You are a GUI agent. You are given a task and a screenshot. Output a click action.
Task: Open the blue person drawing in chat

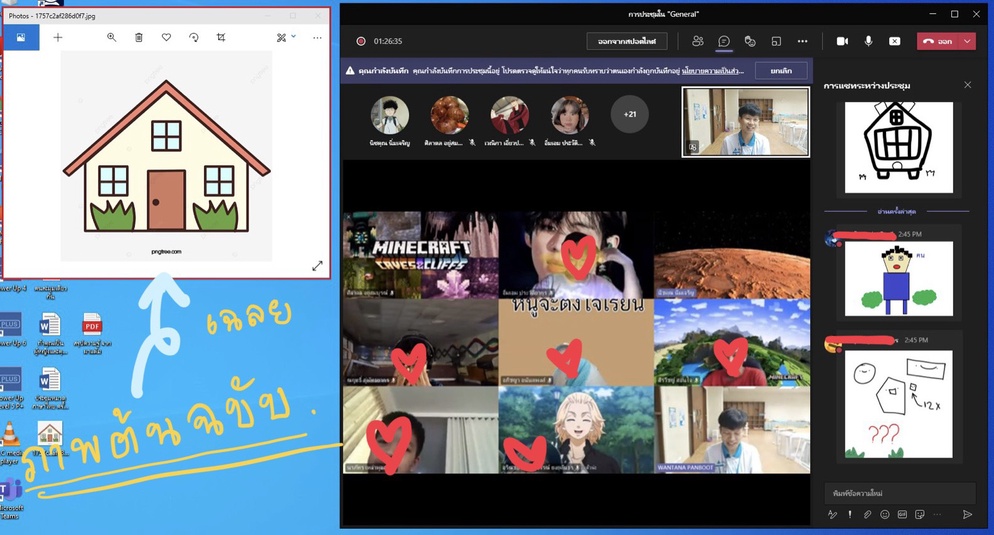(x=898, y=278)
